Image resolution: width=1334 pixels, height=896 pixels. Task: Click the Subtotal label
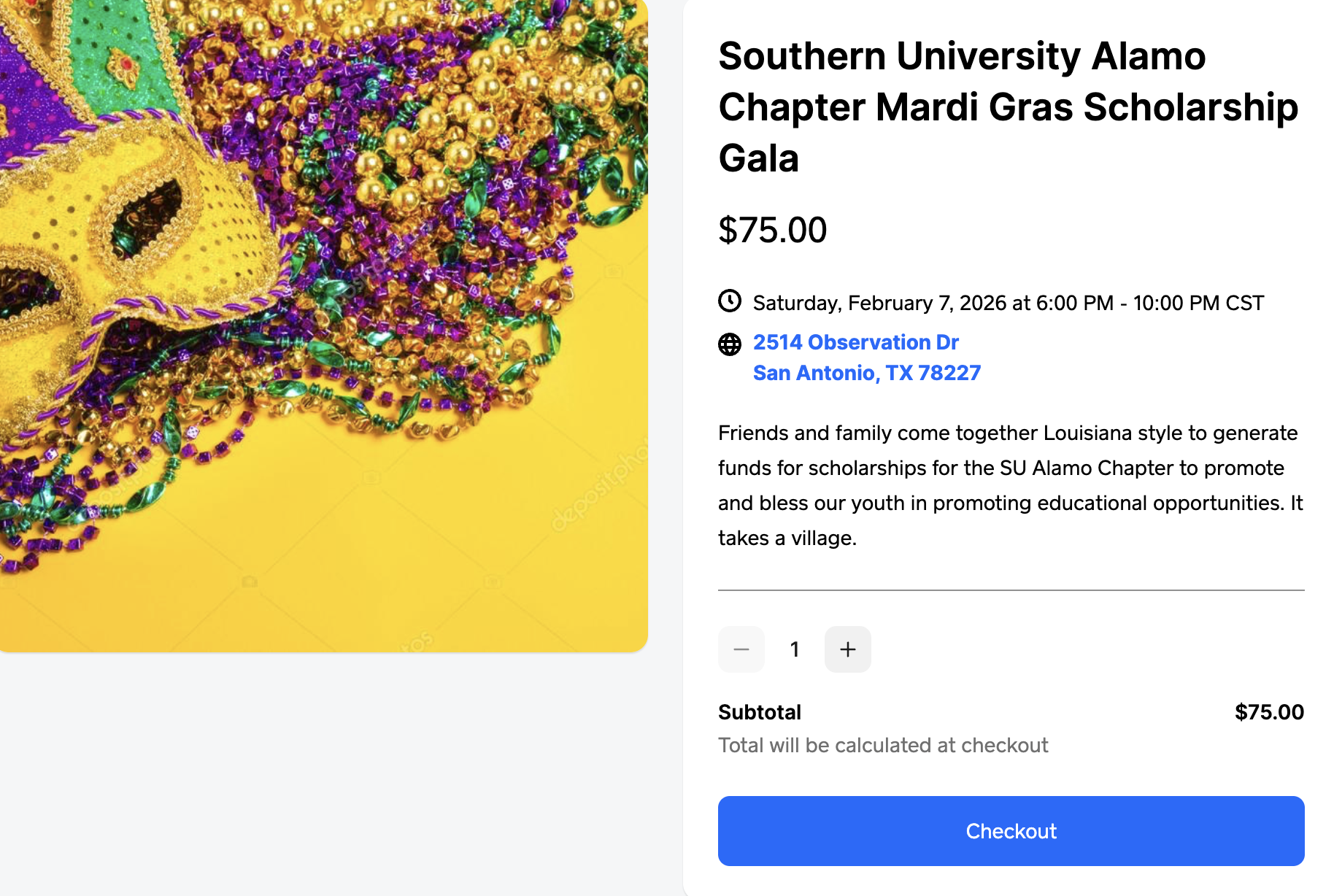[x=760, y=711]
